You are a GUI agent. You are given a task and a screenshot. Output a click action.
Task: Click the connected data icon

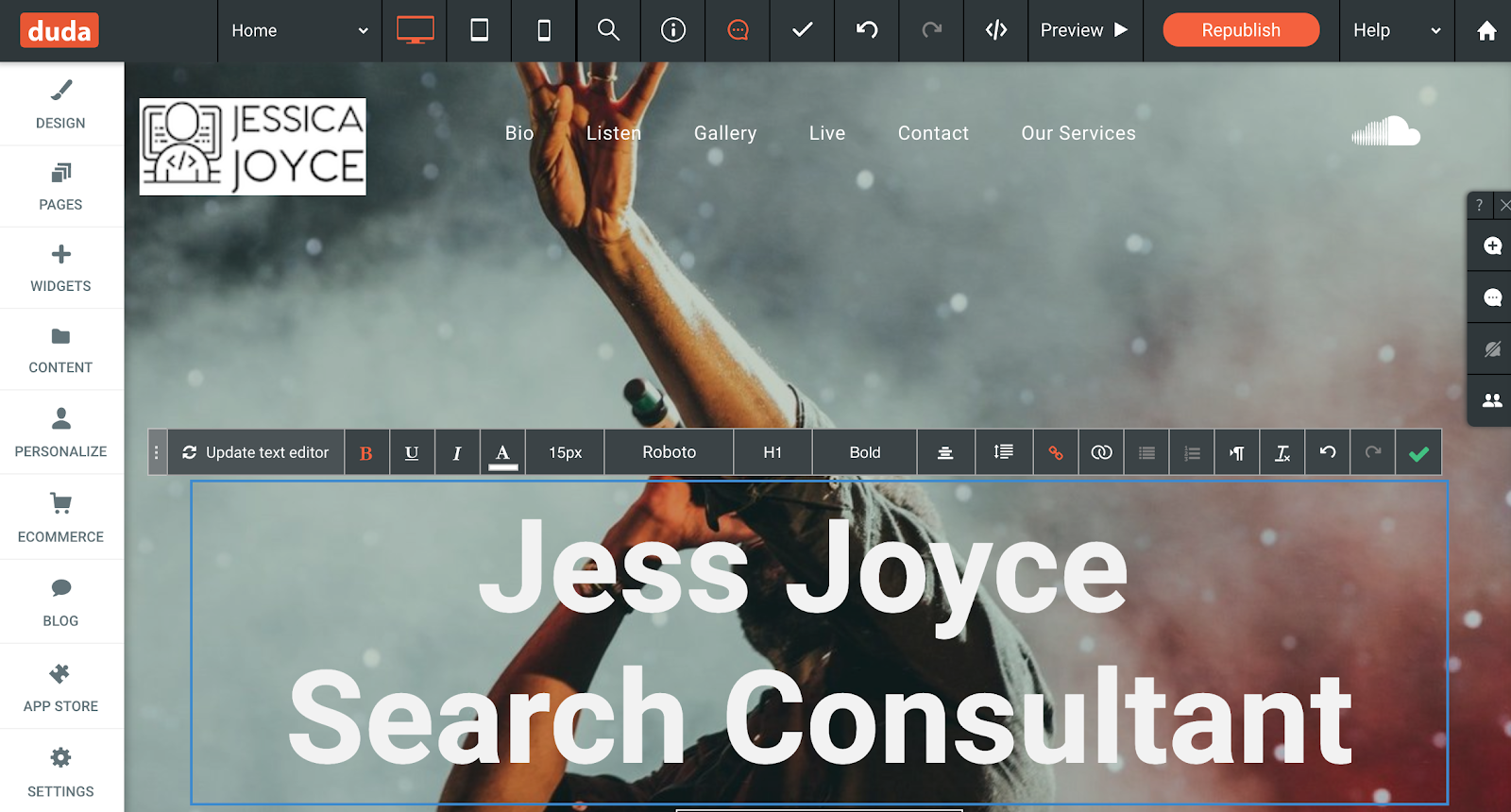(1101, 452)
